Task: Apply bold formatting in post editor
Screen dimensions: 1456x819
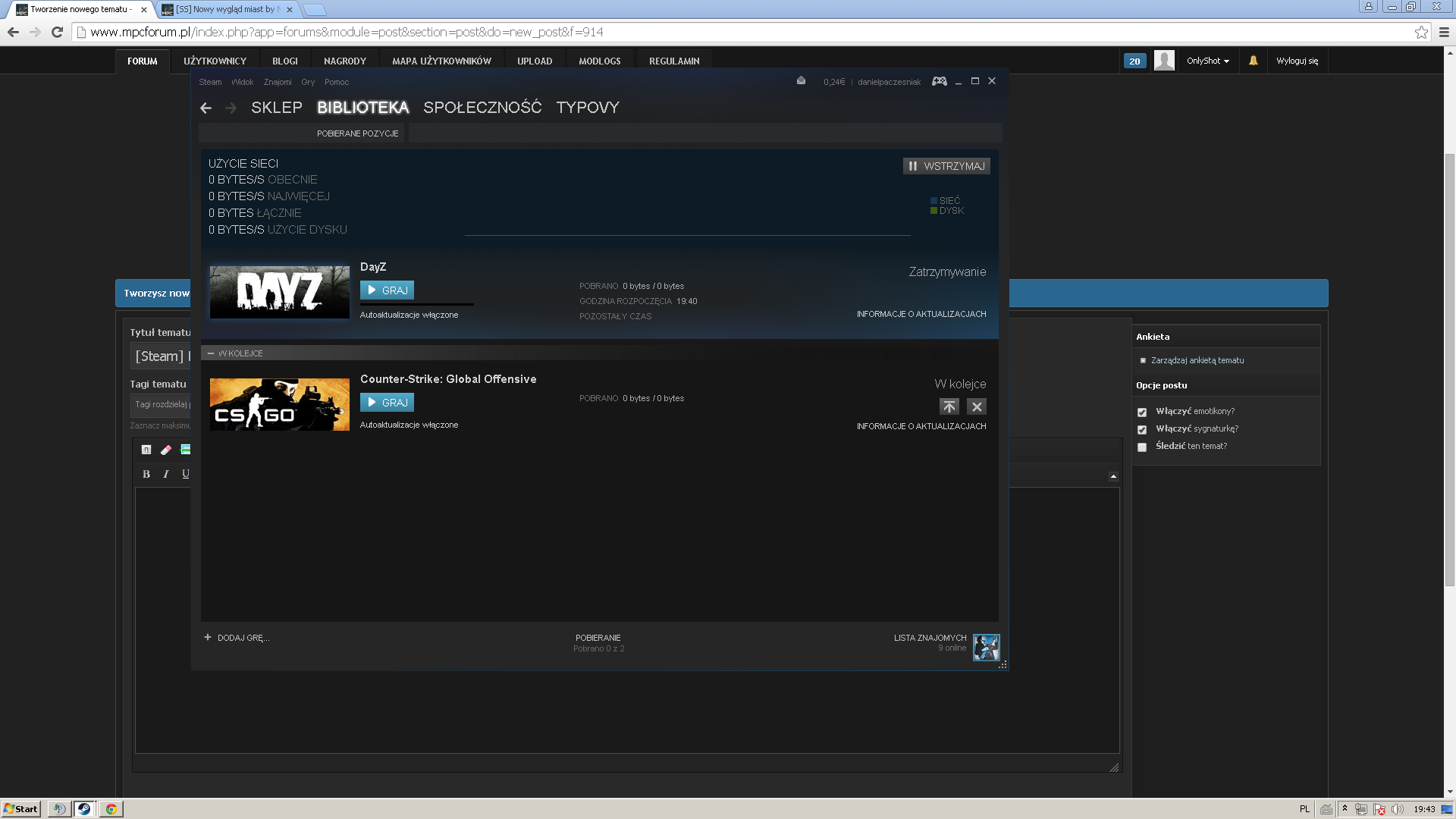Action: tap(146, 474)
